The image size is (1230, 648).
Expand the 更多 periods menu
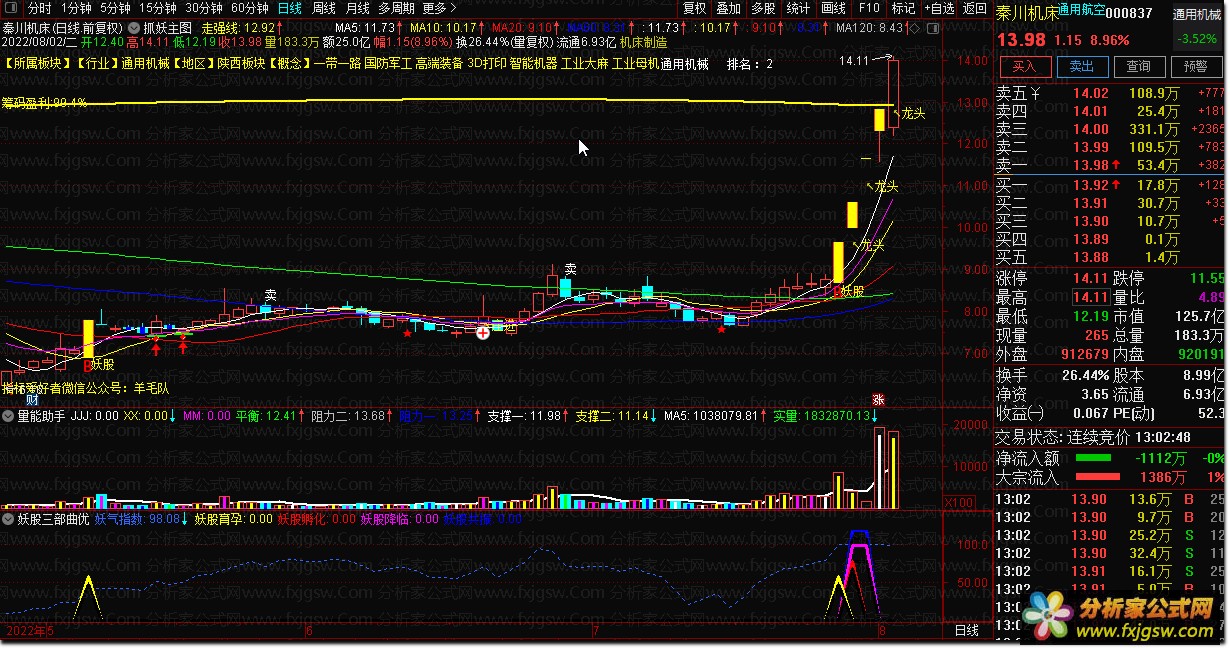coord(440,8)
